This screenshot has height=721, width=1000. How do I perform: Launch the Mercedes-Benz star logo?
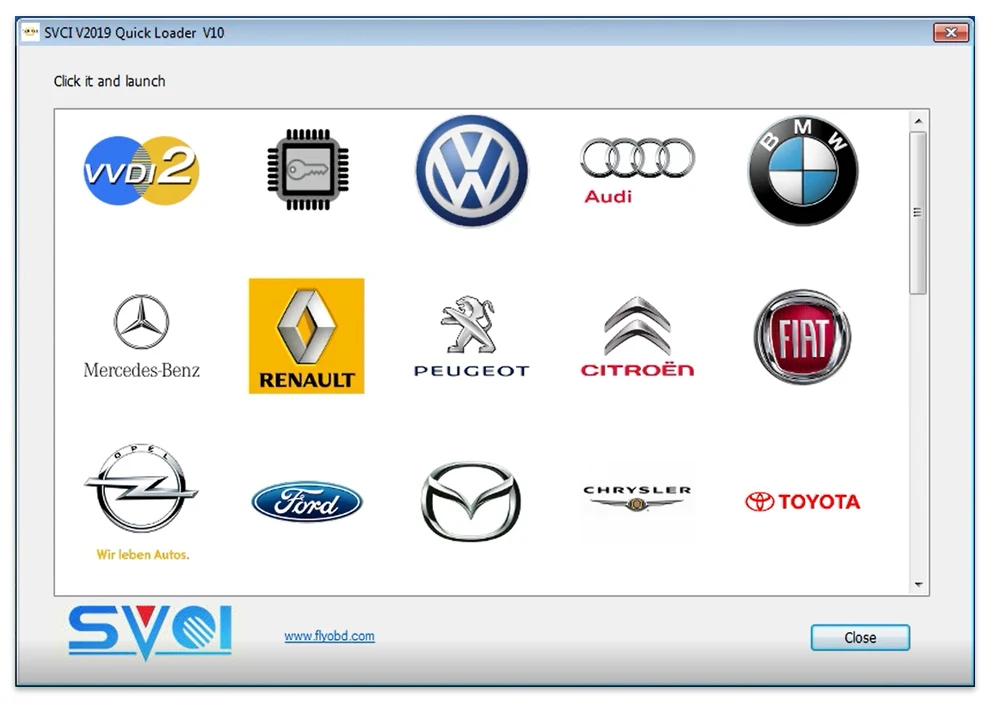tap(142, 336)
